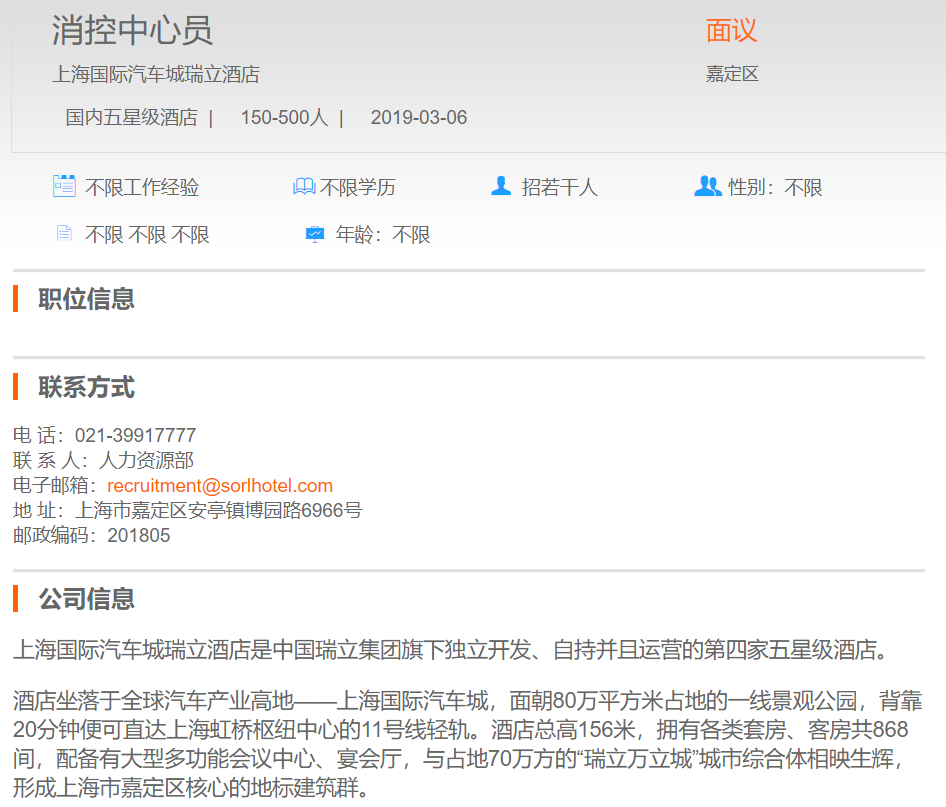This screenshot has width=946, height=807.
Task: Click the job title 消控中心员
Action: [x=132, y=31]
